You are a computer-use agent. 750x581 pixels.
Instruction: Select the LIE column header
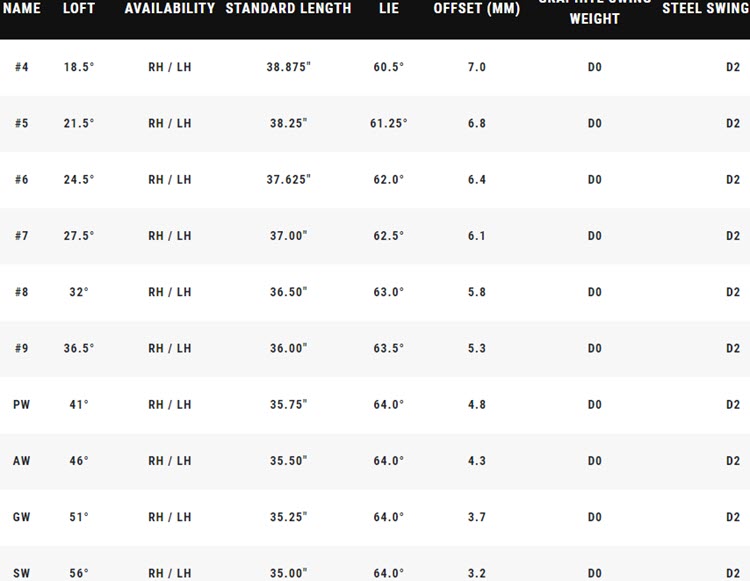(388, 8)
